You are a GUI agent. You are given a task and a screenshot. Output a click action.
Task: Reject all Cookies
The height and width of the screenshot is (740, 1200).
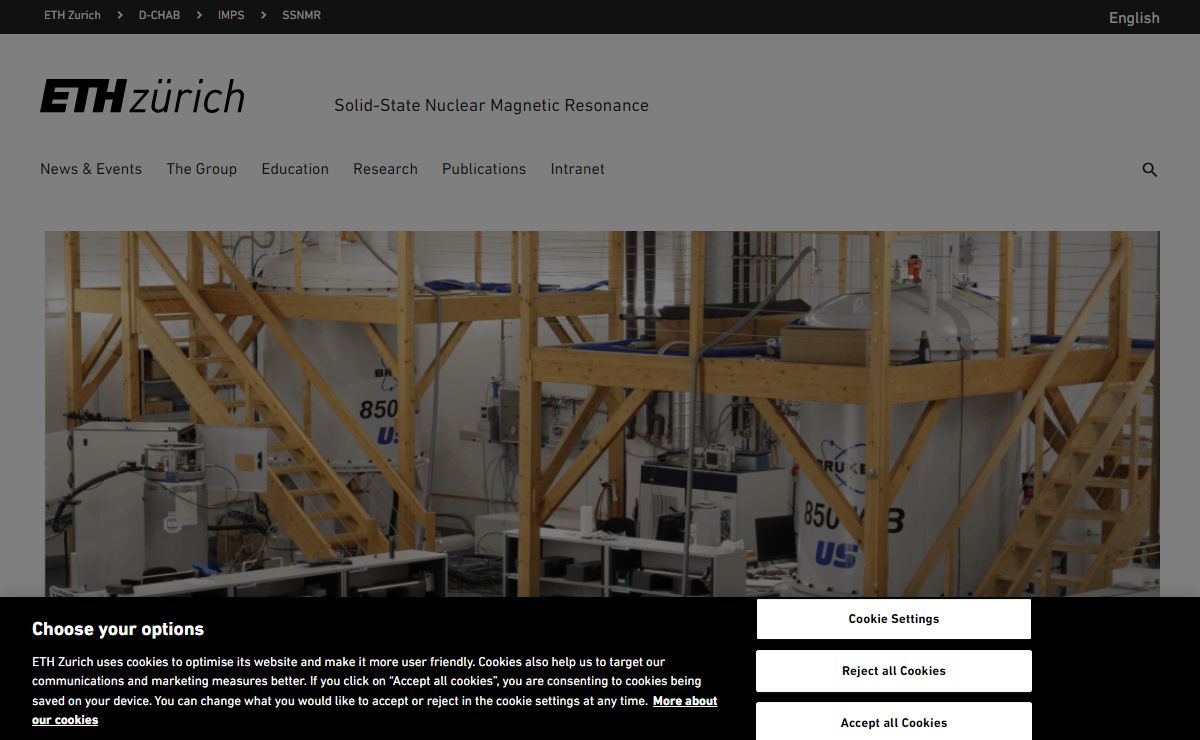[894, 671]
